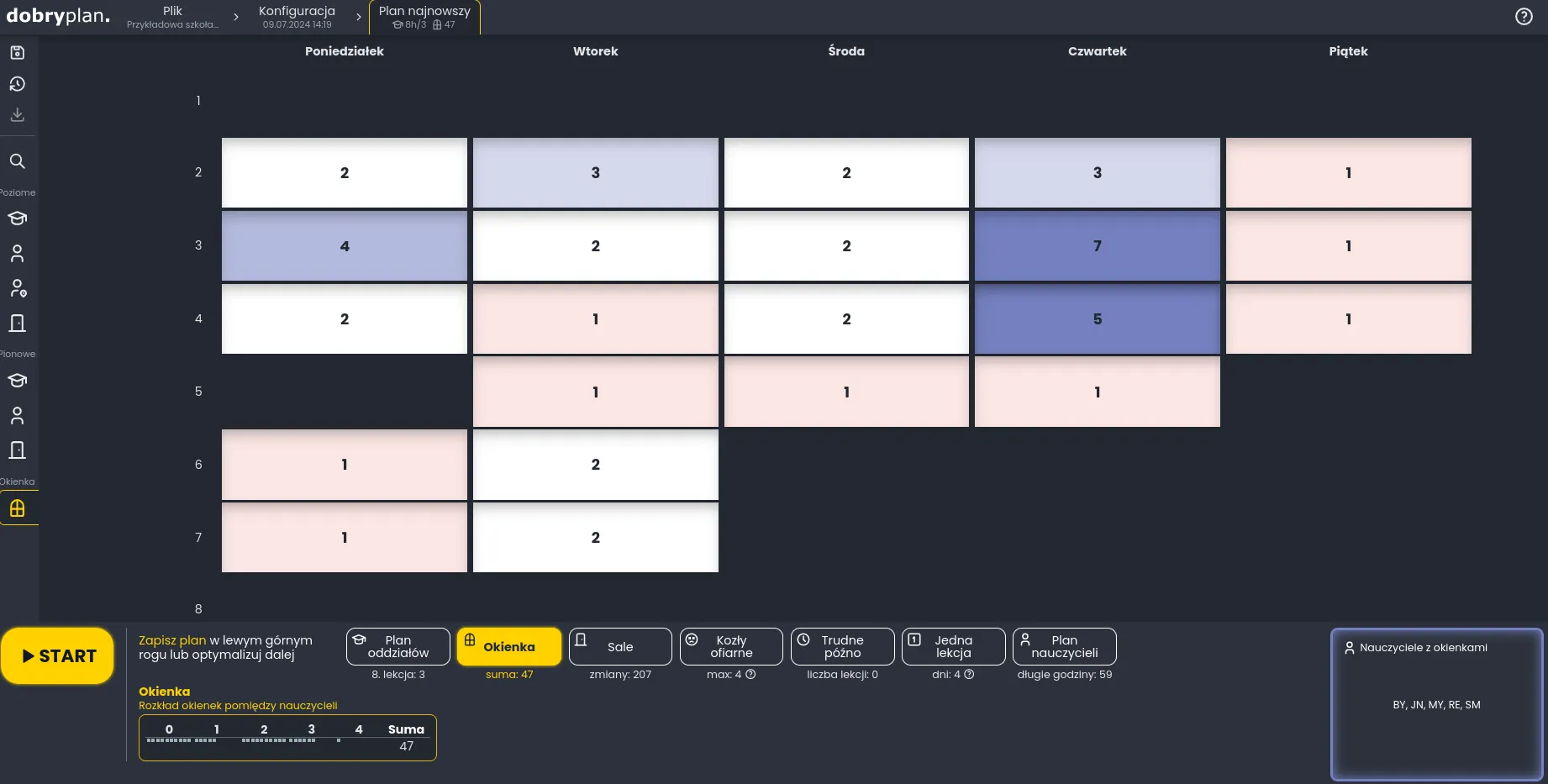Select the Okienka grid icon in sidebar
Screen dimensions: 1548x784
(x=17, y=508)
